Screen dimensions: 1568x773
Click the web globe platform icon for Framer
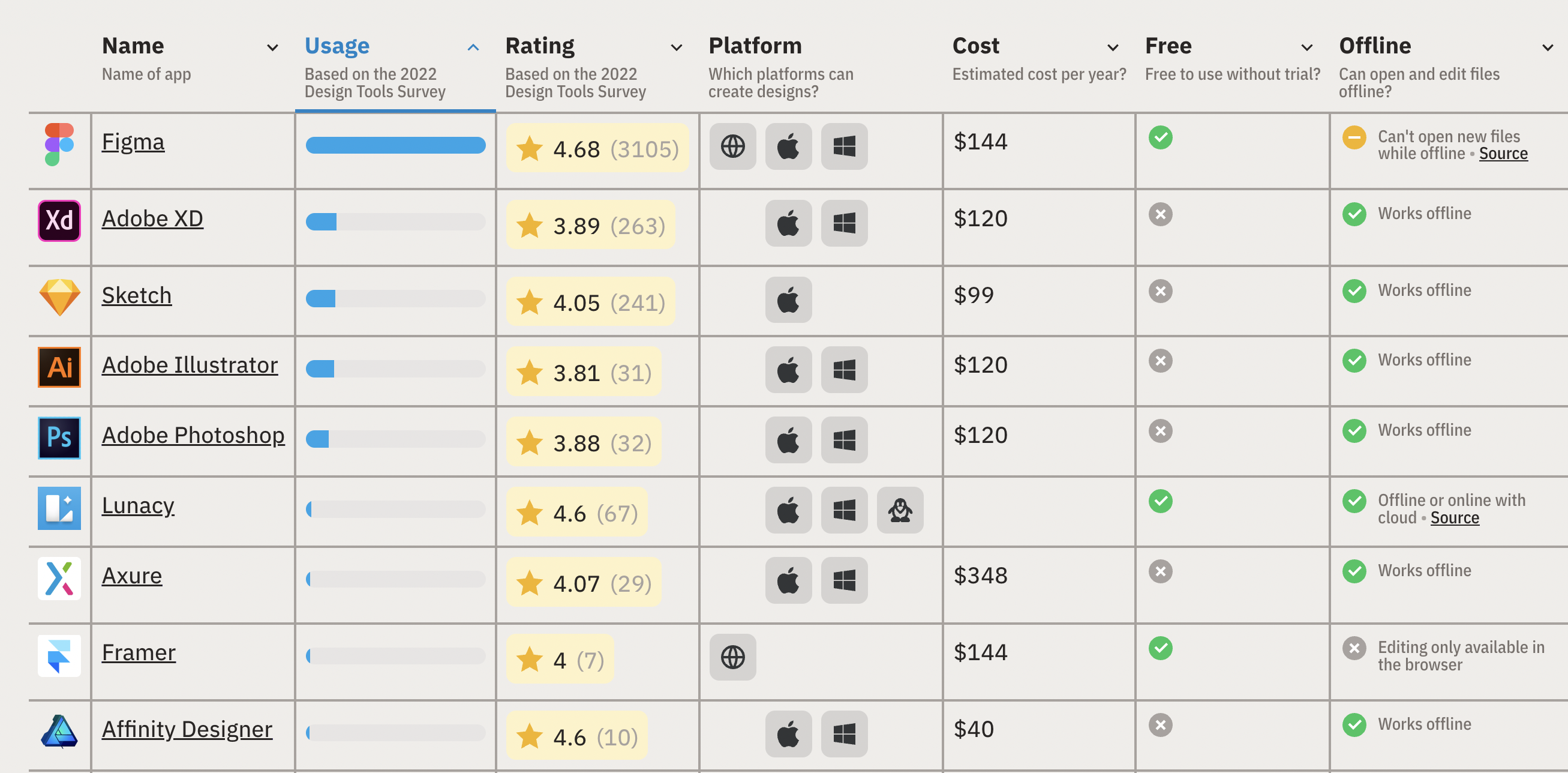732,657
